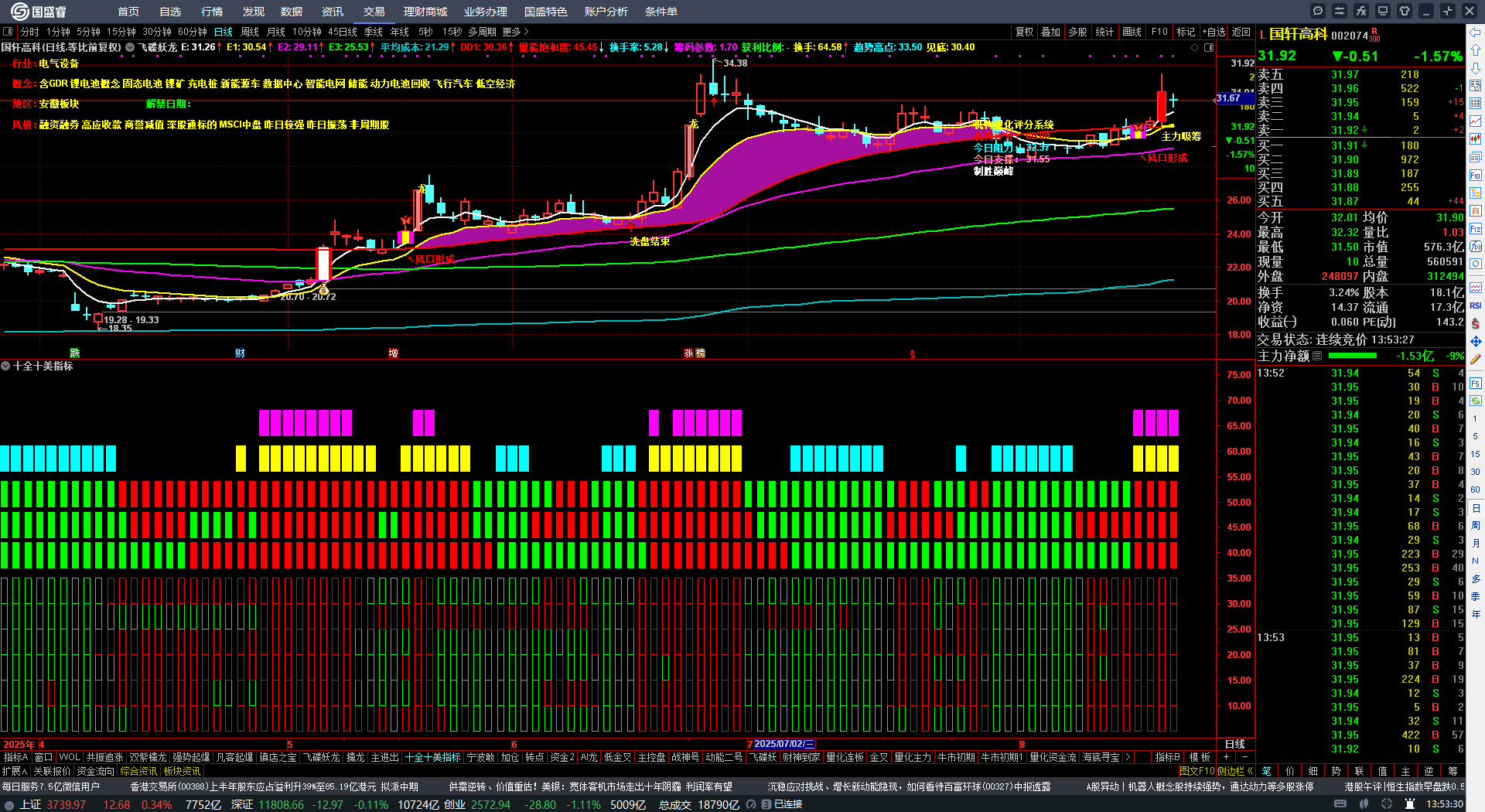Switch to 60分钟 chart period
Viewport: 1485px width, 812px height.
tap(193, 32)
